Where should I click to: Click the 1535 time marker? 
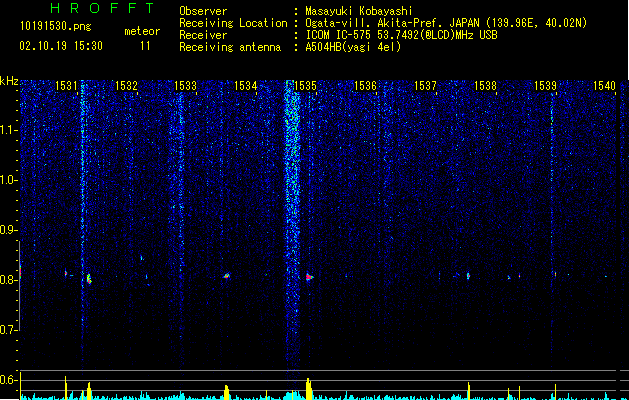[x=306, y=85]
